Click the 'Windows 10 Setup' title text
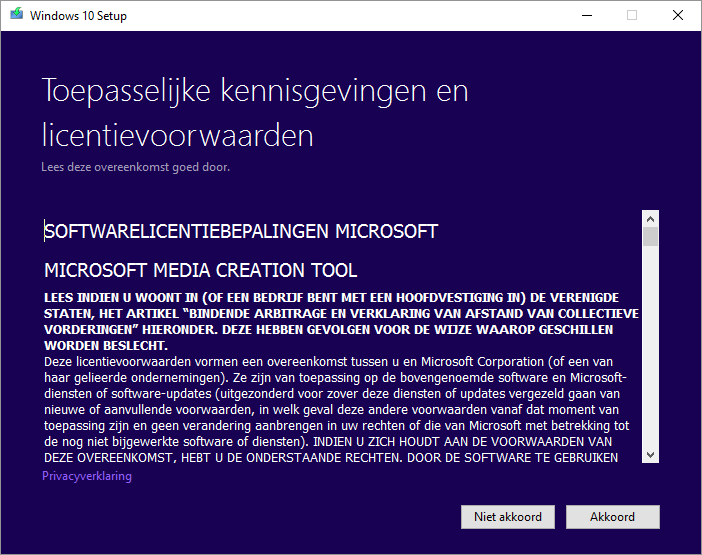 (x=78, y=16)
